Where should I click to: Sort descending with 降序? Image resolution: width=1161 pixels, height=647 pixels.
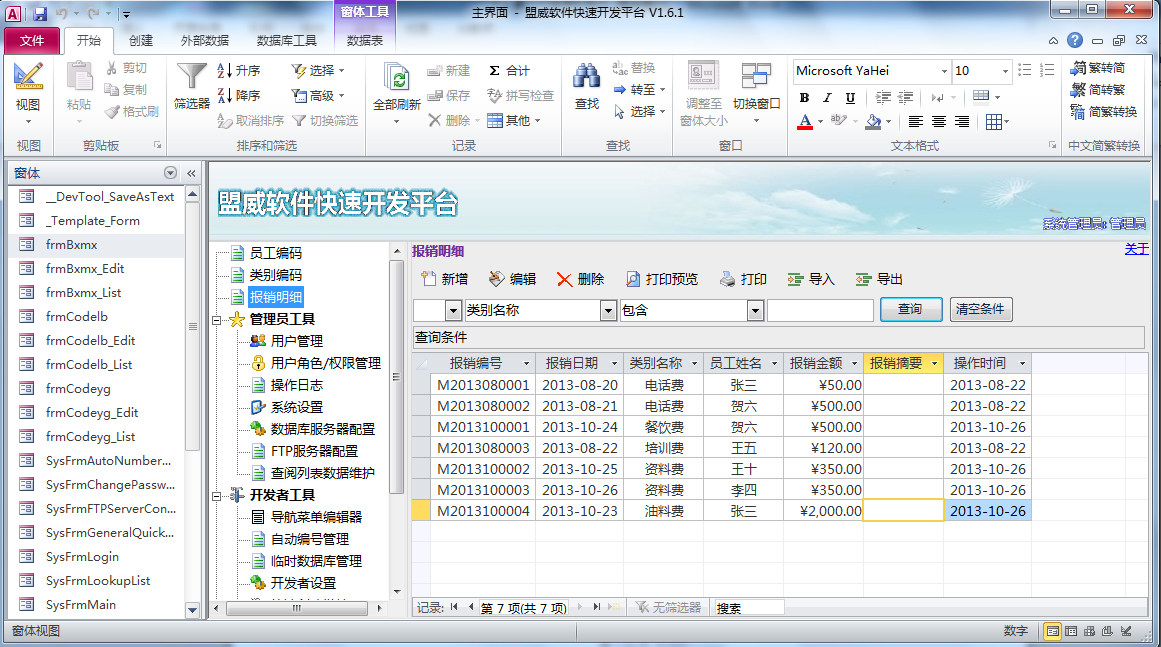pyautogui.click(x=238, y=95)
